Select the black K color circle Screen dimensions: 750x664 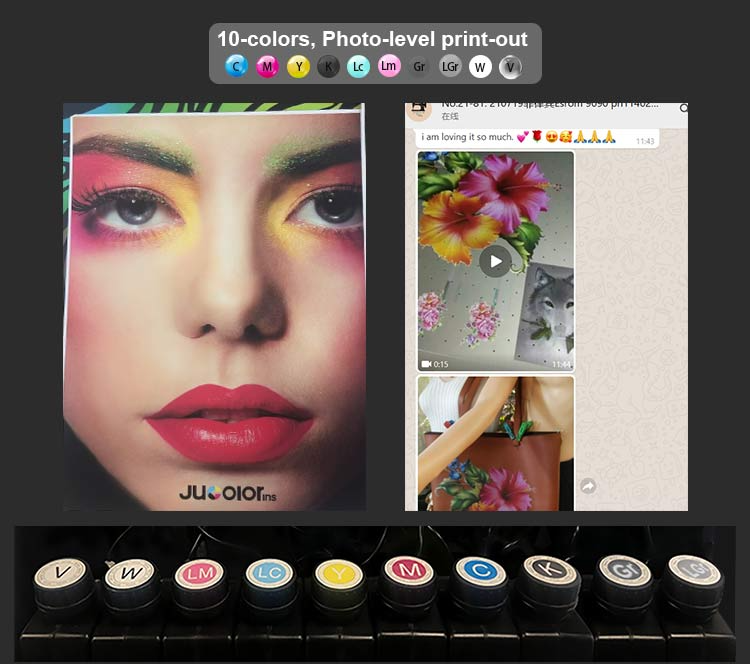pyautogui.click(x=328, y=66)
